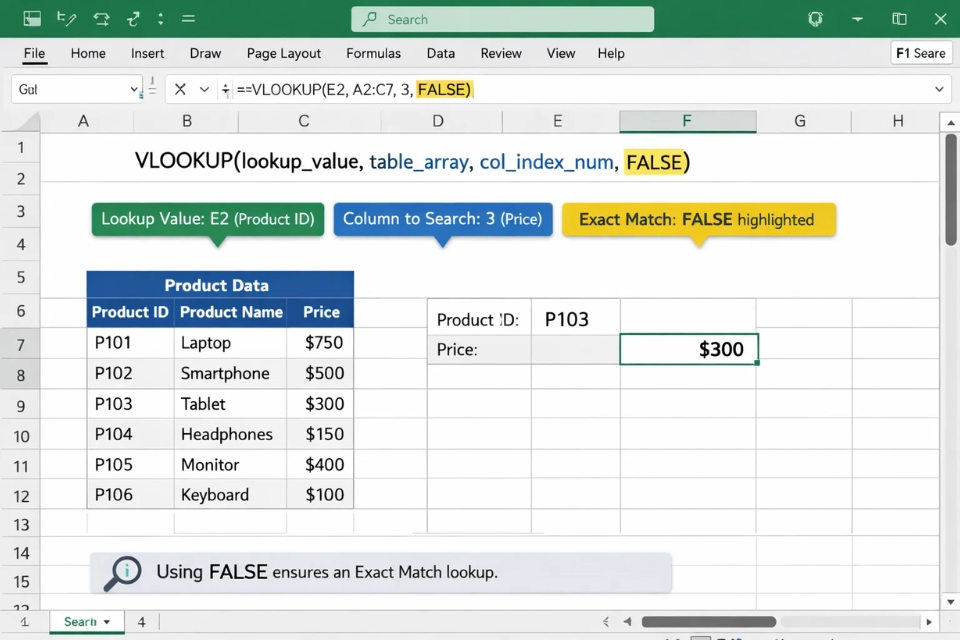Screen dimensions: 960x640
Task: Cancel the formula with the X icon
Action: (x=181, y=89)
